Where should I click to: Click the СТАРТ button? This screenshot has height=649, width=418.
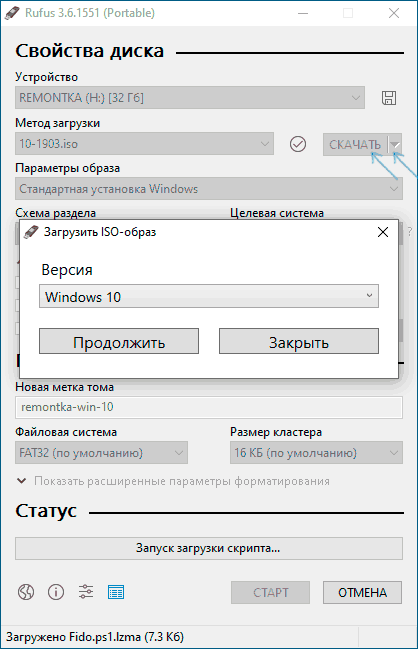click(270, 592)
